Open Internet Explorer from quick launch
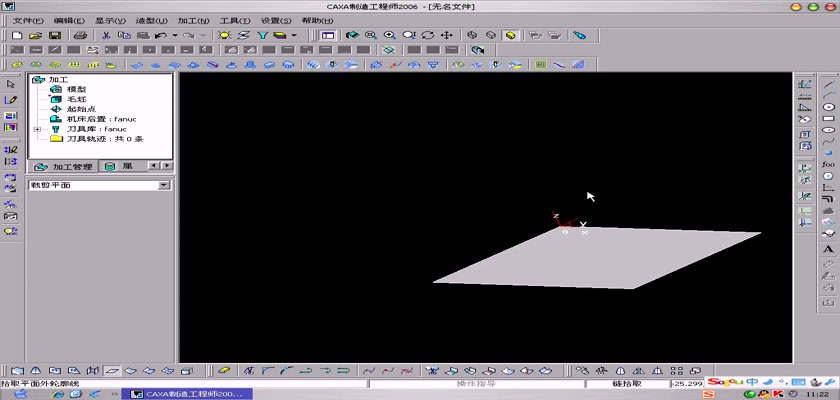The width and height of the screenshot is (840, 400). tap(58, 394)
